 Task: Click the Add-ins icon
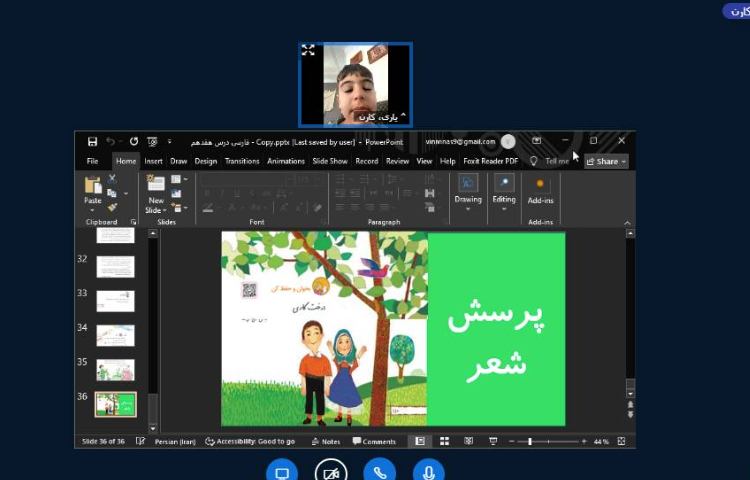tap(540, 184)
